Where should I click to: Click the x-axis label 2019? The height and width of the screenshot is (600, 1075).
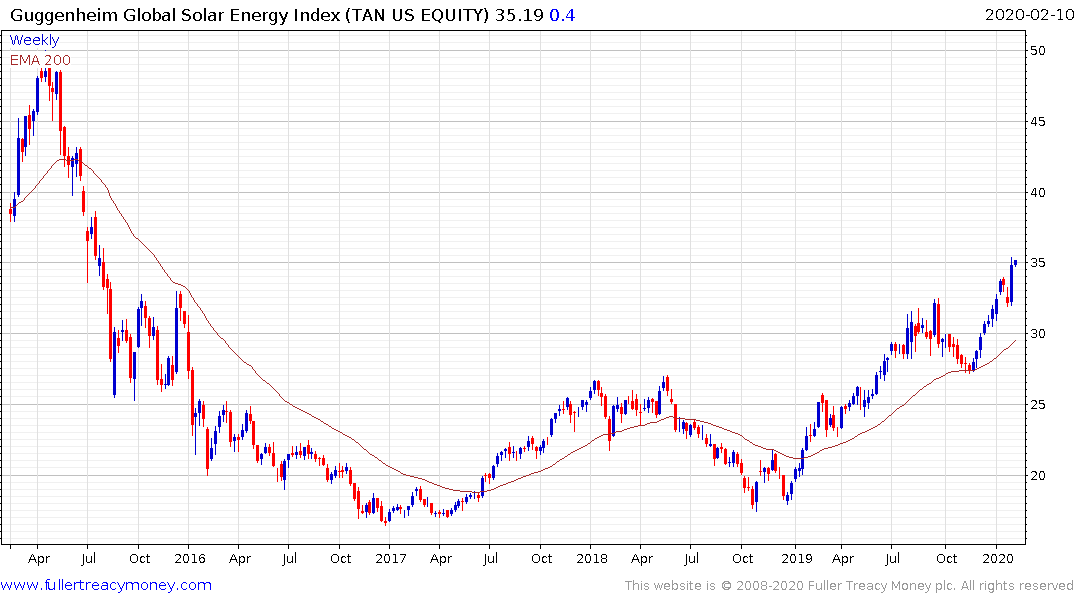[x=796, y=558]
